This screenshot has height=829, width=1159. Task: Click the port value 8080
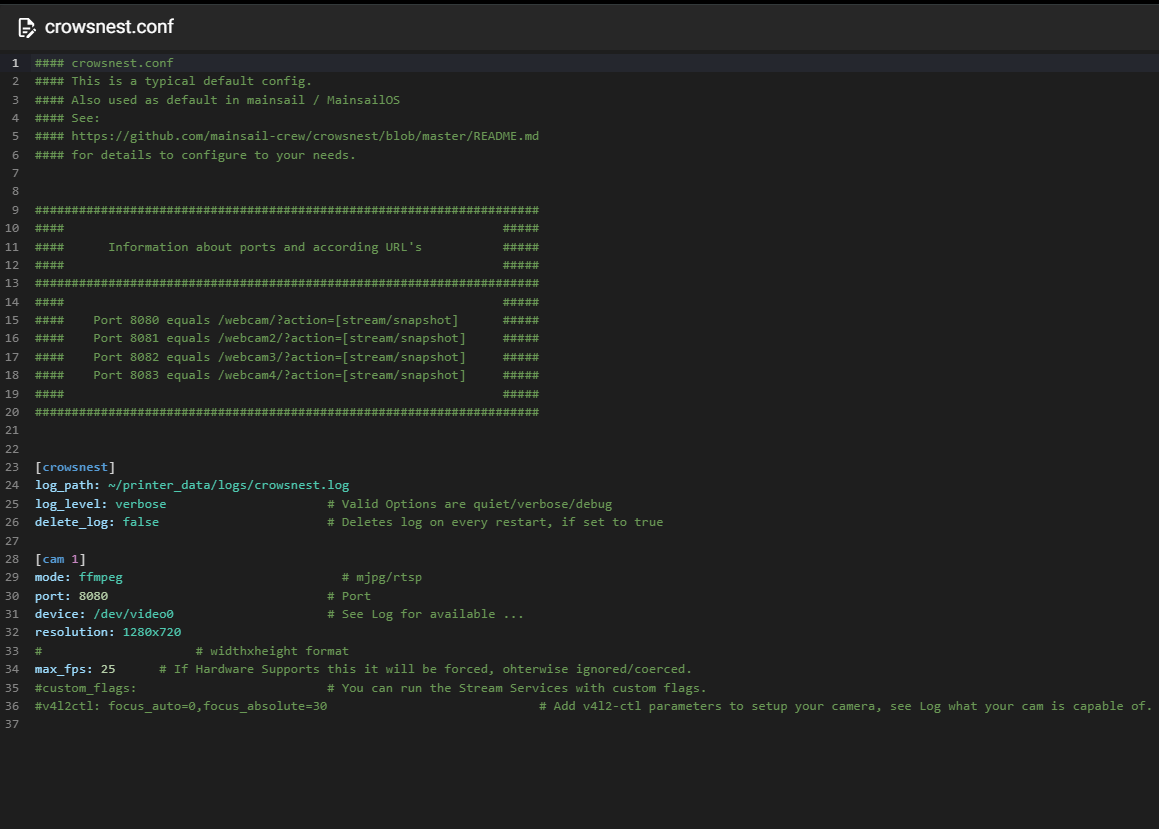(93, 595)
